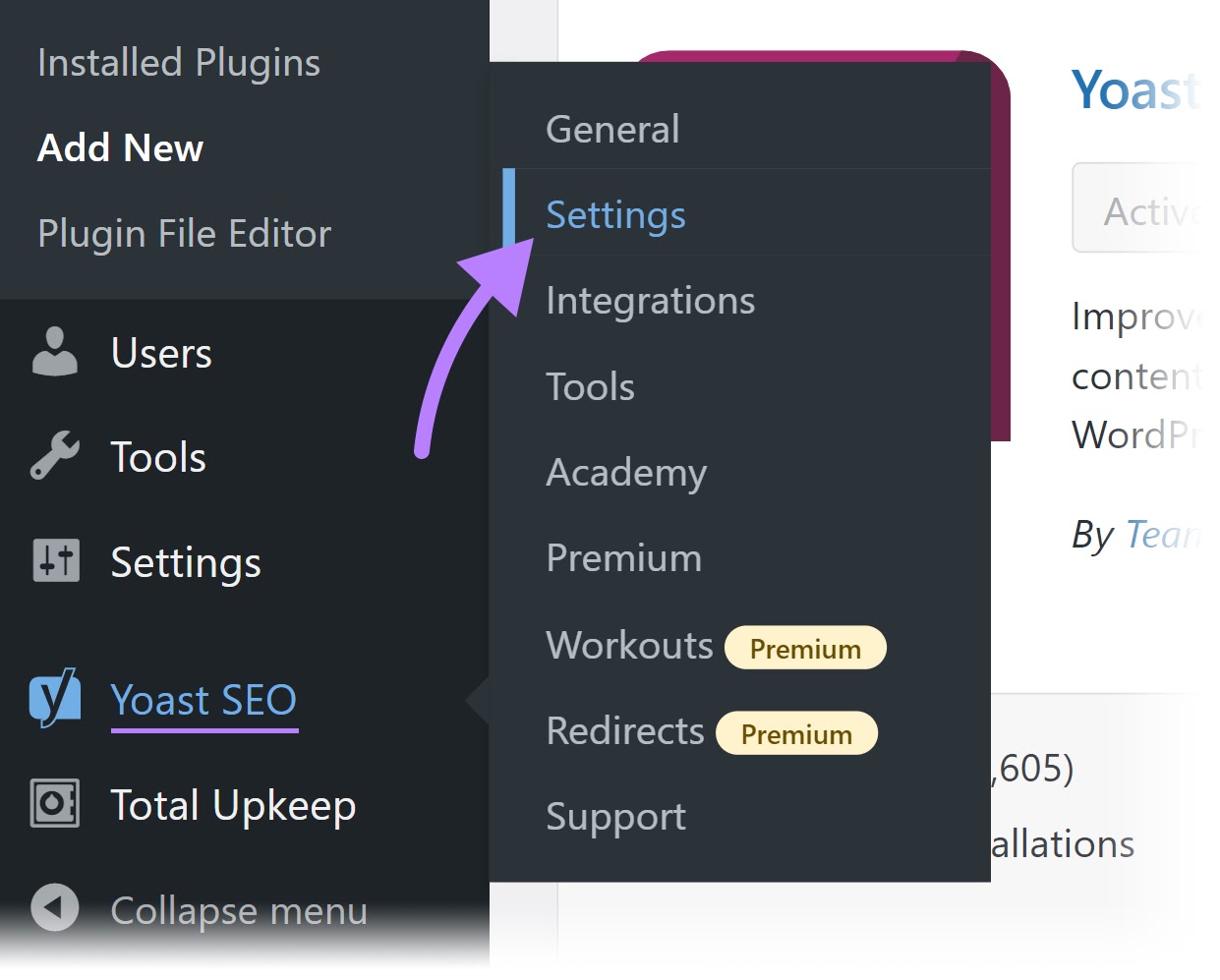Click the Collapse menu arrow icon
This screenshot has height=980, width=1220.
pos(54,907)
